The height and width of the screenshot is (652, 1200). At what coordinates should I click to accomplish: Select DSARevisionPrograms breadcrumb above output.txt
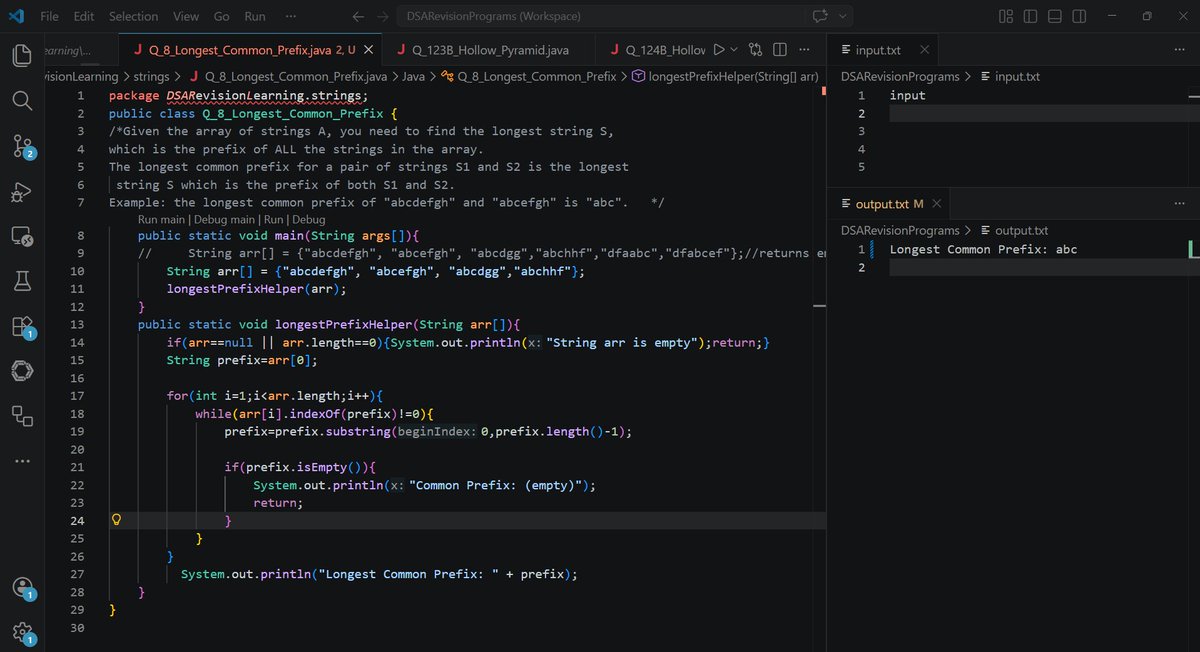coord(900,230)
